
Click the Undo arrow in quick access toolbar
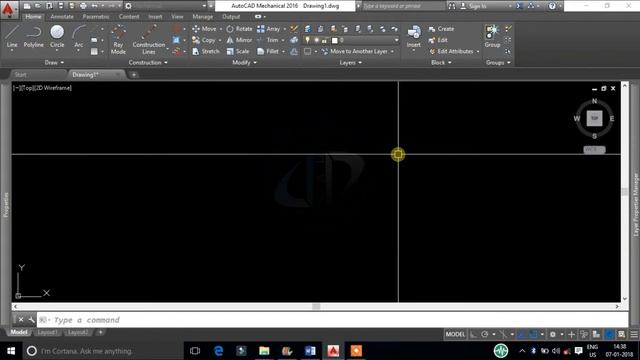click(95, 6)
